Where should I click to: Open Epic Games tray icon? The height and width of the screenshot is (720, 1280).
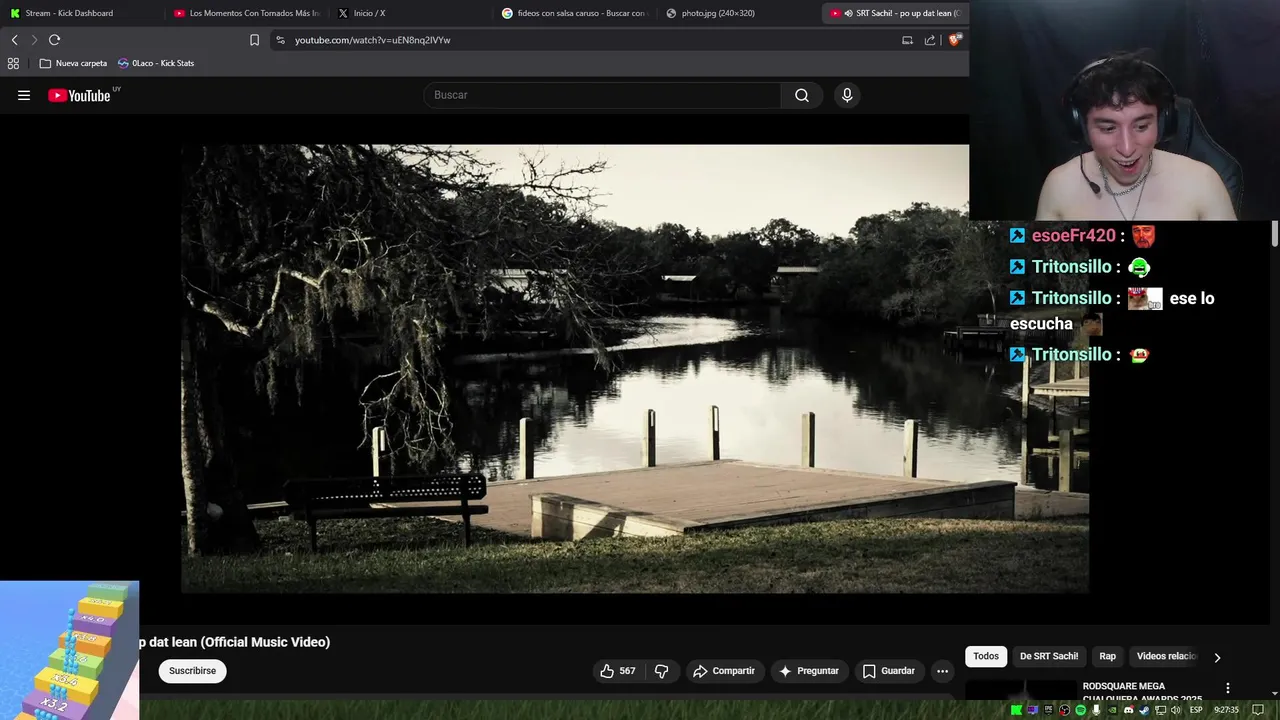coord(1049,710)
